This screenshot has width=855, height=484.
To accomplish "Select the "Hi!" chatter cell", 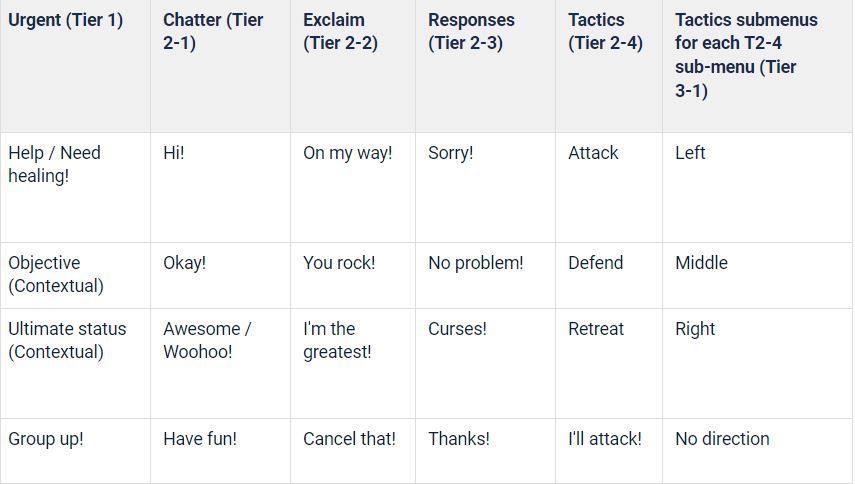I will (x=174, y=153).
